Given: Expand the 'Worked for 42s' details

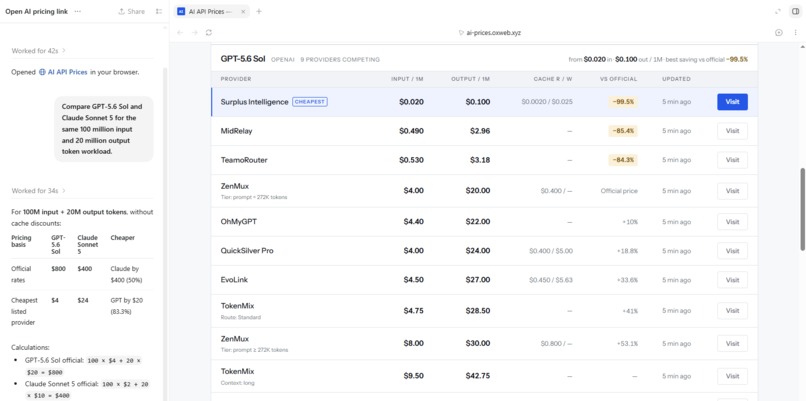Looking at the screenshot, I should click(x=39, y=51).
